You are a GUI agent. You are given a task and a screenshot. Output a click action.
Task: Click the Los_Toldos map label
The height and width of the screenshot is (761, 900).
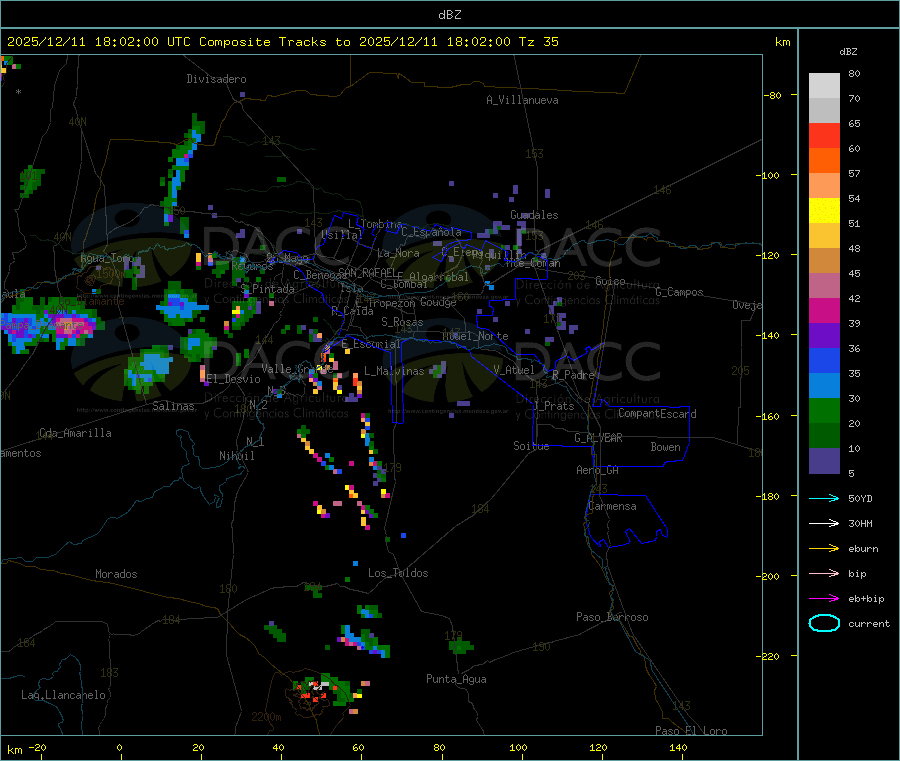point(398,573)
